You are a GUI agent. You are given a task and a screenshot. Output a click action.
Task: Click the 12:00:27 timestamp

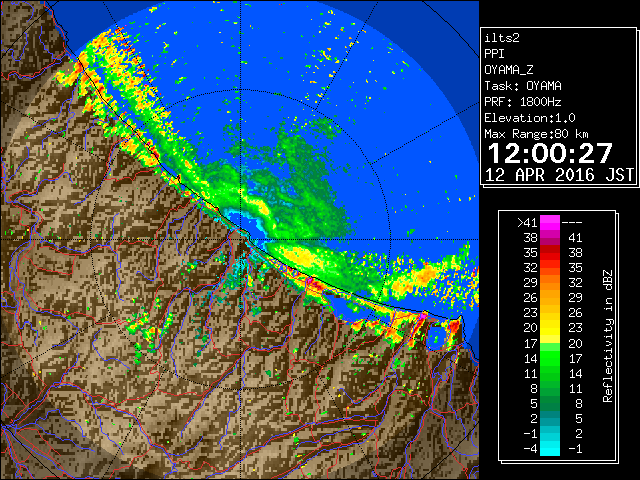tap(550, 153)
